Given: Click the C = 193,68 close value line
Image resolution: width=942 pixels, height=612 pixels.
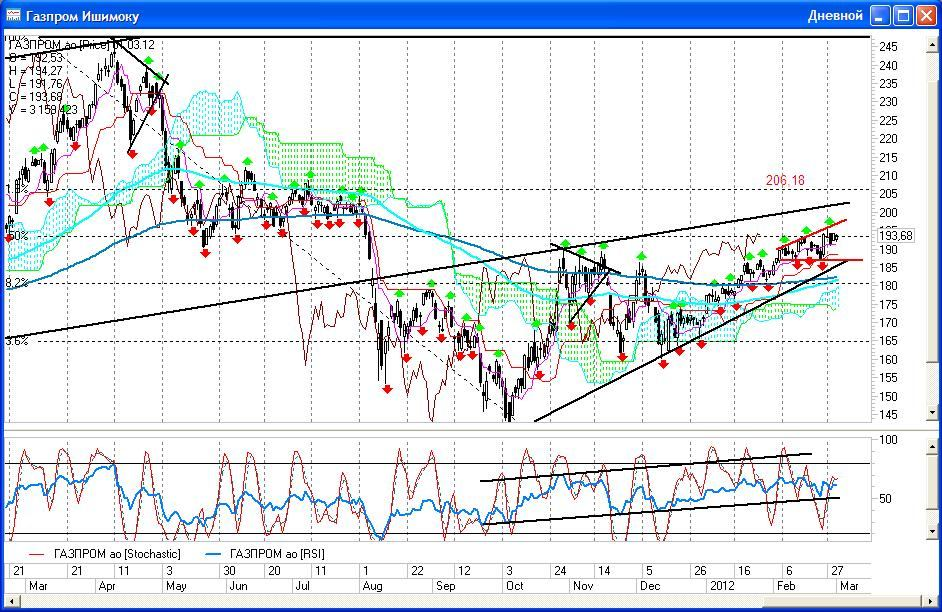Looking at the screenshot, I should 35,97.
